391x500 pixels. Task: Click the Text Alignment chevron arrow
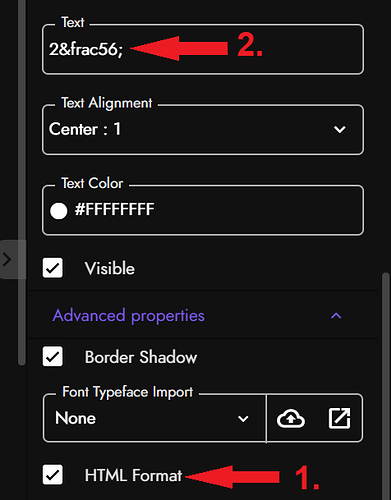[340, 129]
